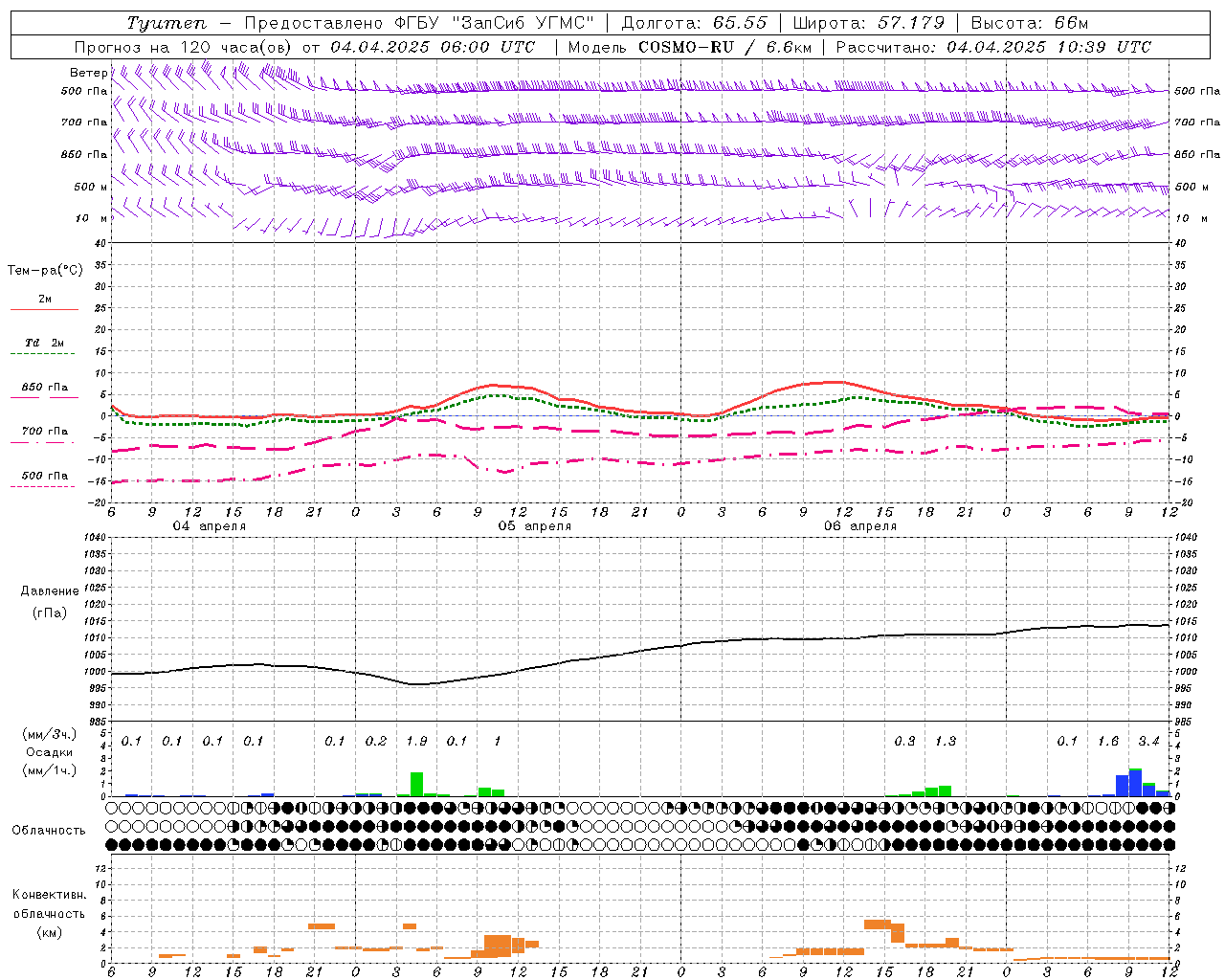The height and width of the screenshot is (980, 1225).
Task: Click the tallest blue precipitation bar below "3.4"
Action: pos(1135,783)
